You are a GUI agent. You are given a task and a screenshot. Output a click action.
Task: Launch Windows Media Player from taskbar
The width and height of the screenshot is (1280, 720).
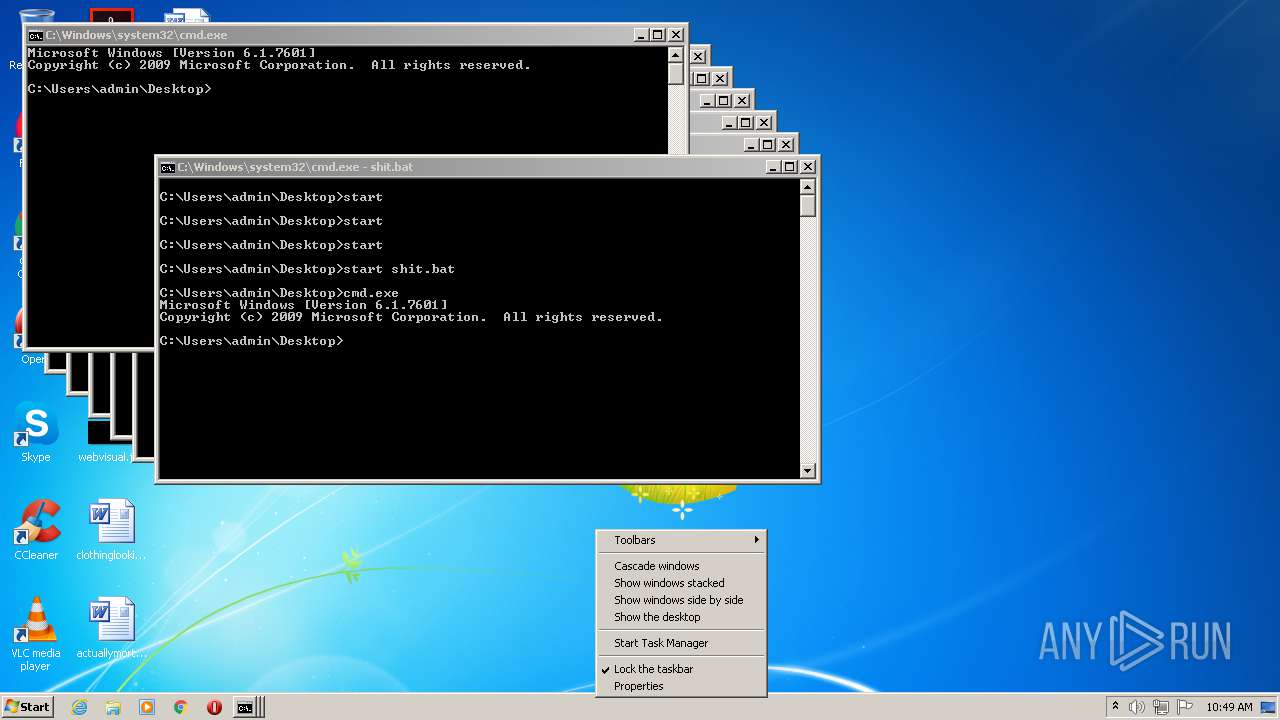tap(147, 707)
